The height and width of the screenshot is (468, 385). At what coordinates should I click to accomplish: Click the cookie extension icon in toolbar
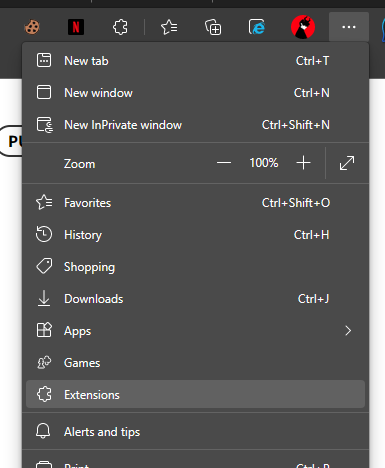32,27
